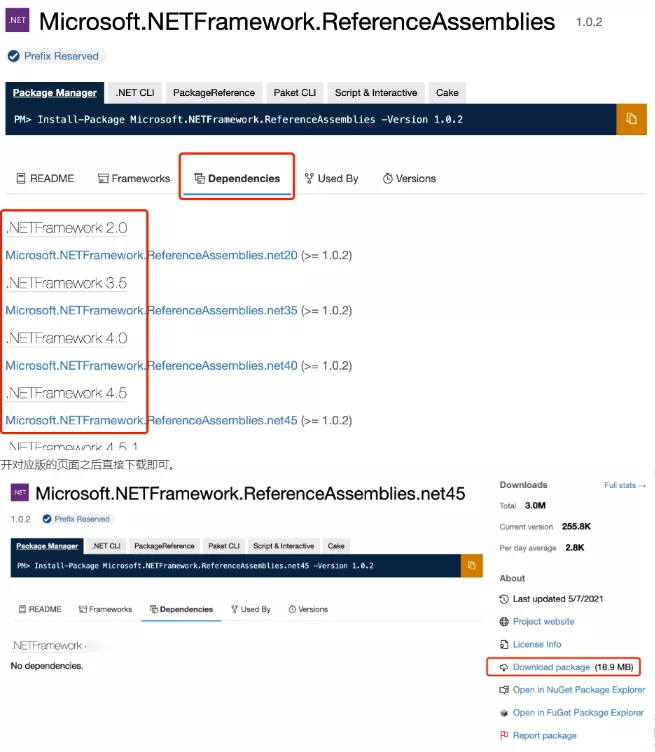Switch to net45 page .NET CLI tab
Image resolution: width=655 pixels, height=752 pixels.
(x=106, y=546)
